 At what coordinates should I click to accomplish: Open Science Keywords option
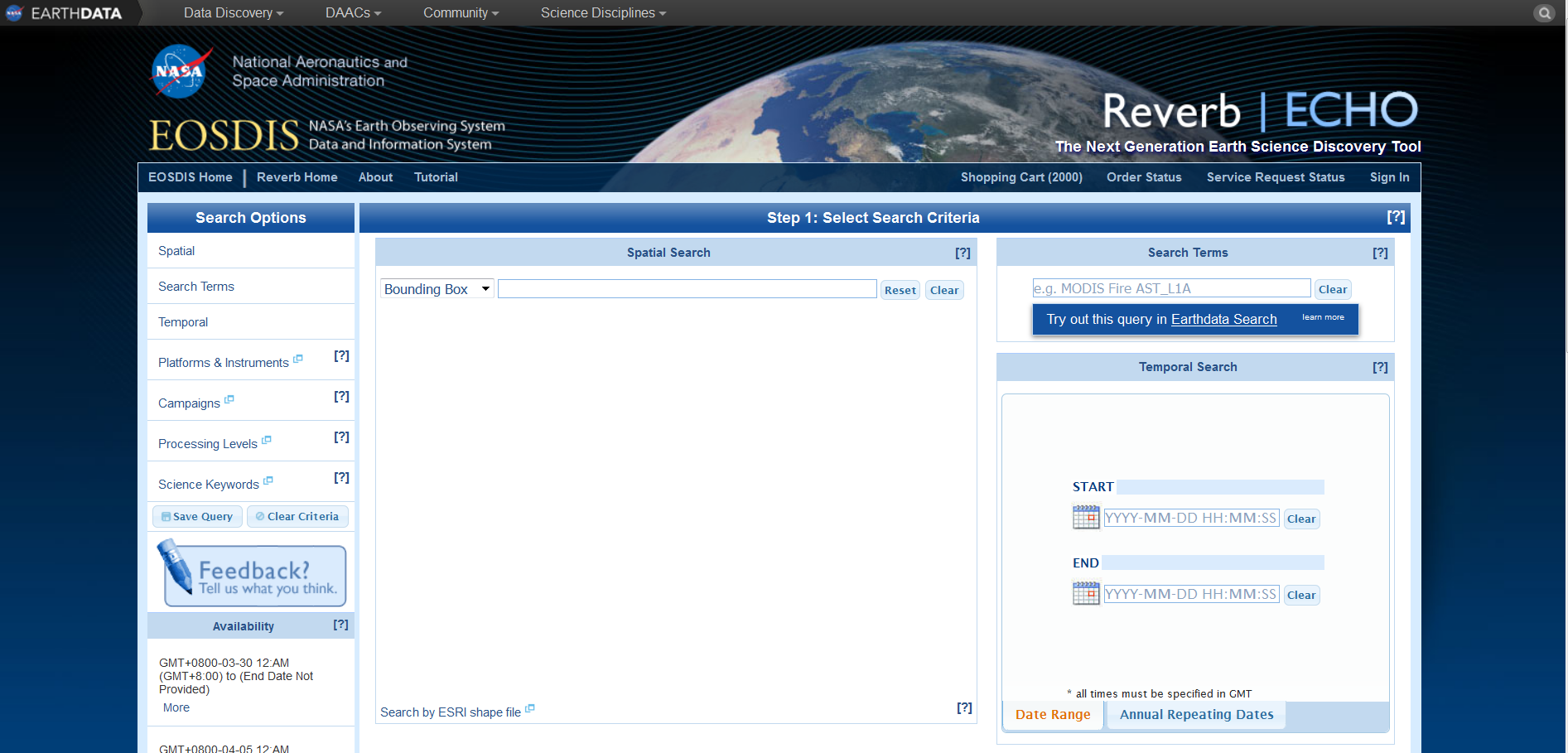point(209,485)
